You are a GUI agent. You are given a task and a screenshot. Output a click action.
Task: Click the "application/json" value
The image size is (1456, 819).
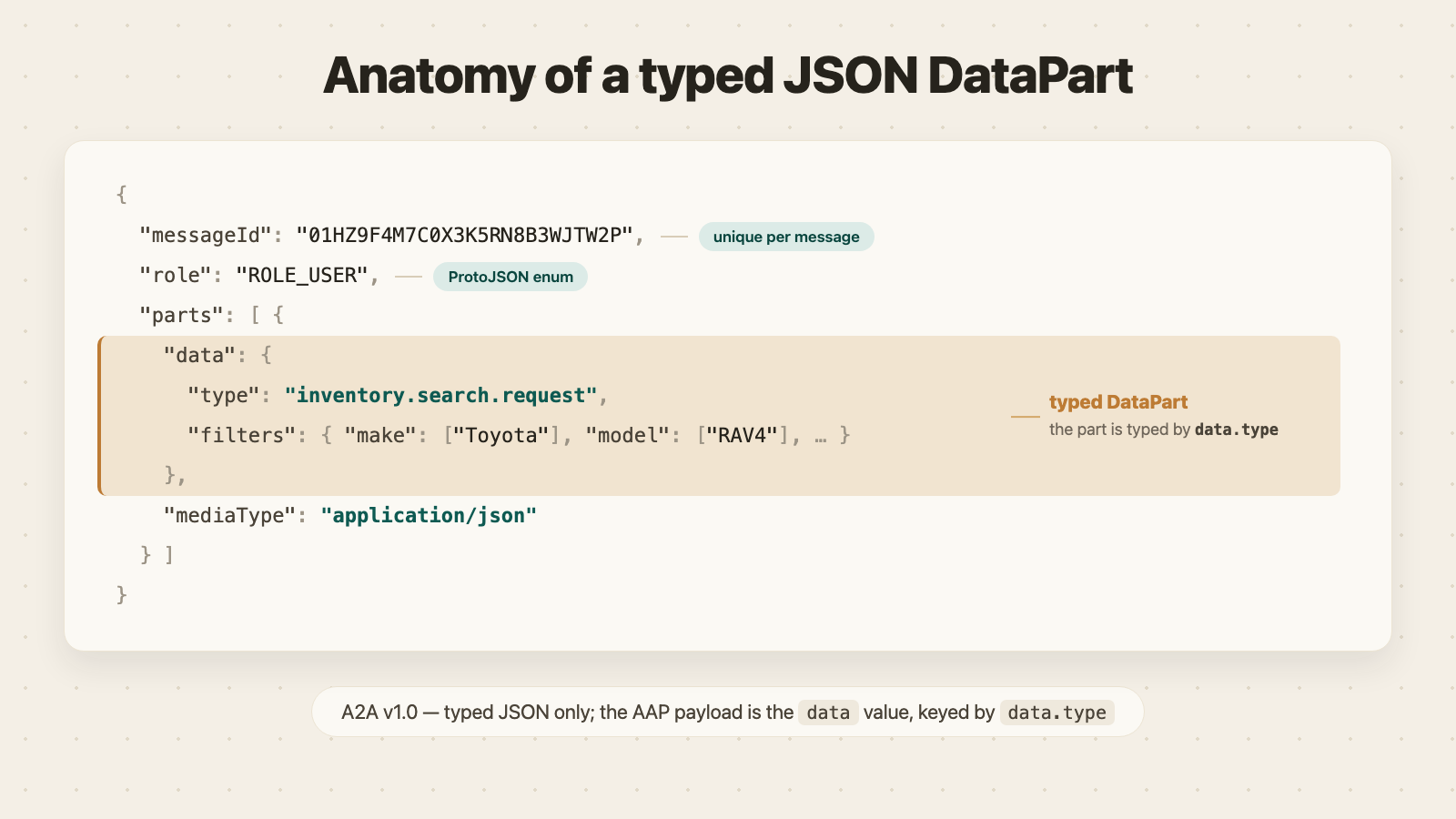(429, 516)
